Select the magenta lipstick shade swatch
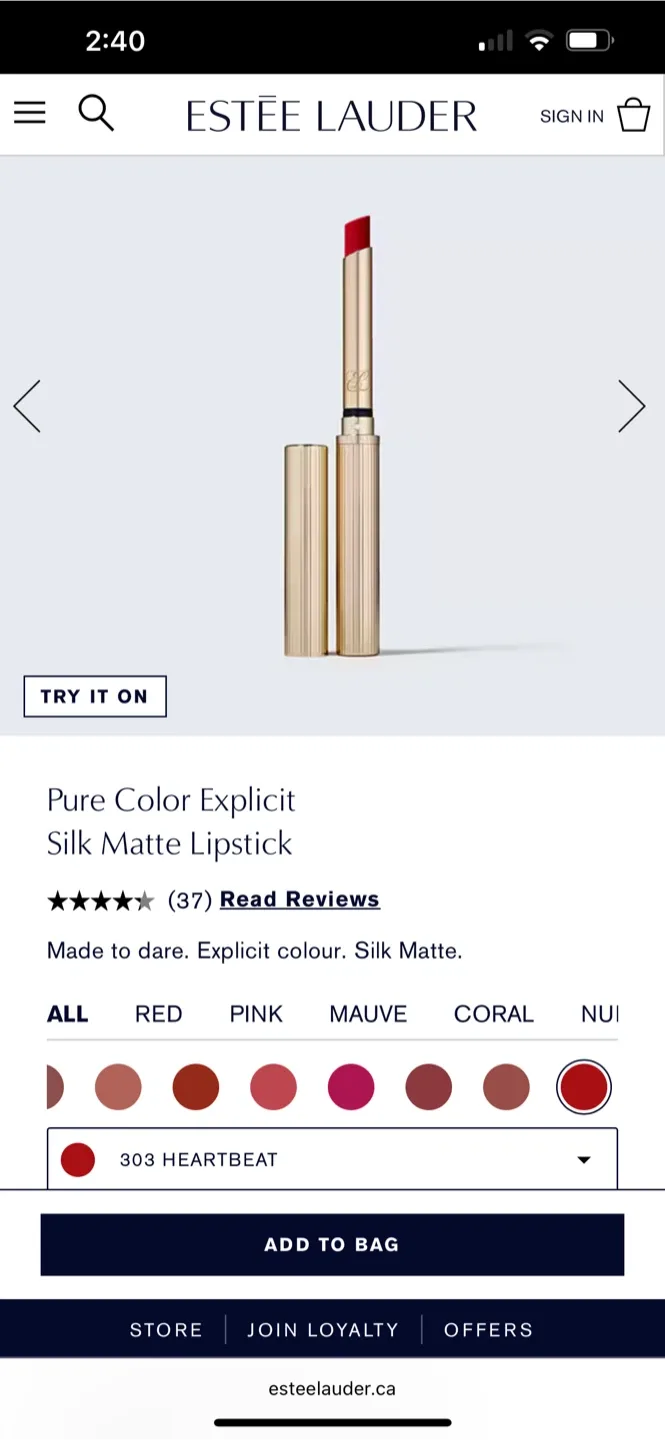 (x=350, y=1086)
